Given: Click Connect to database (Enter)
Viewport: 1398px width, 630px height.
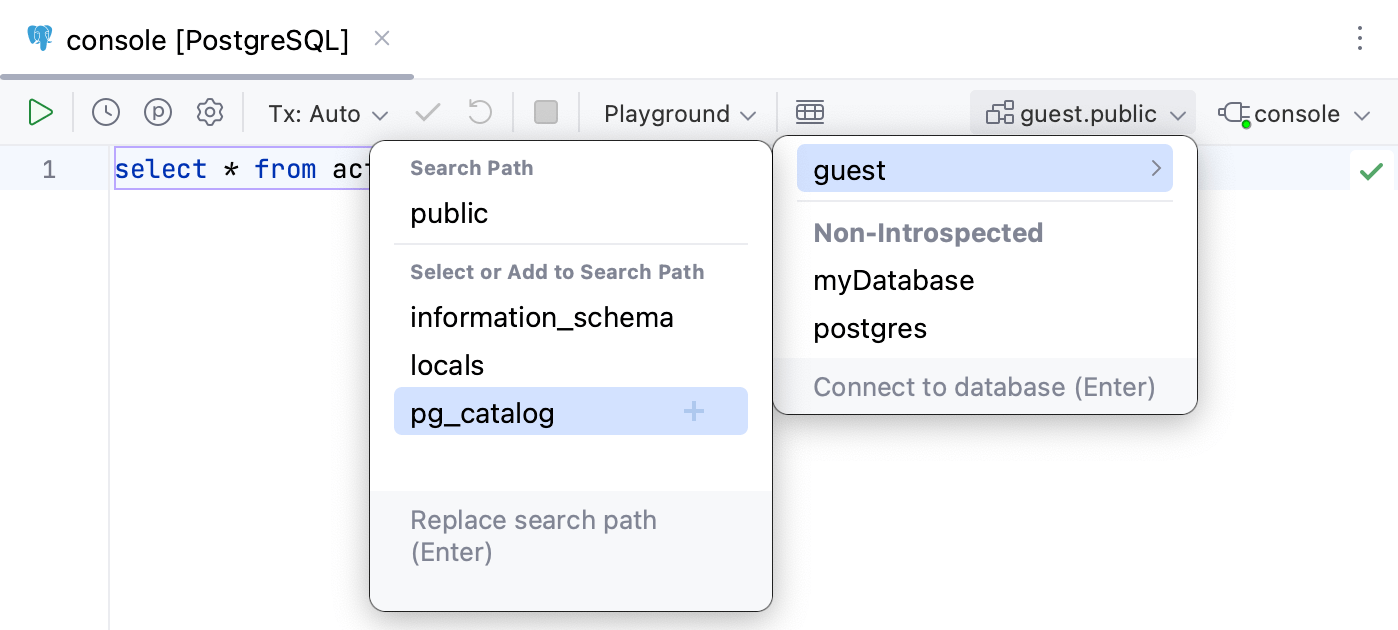Looking at the screenshot, I should (984, 387).
